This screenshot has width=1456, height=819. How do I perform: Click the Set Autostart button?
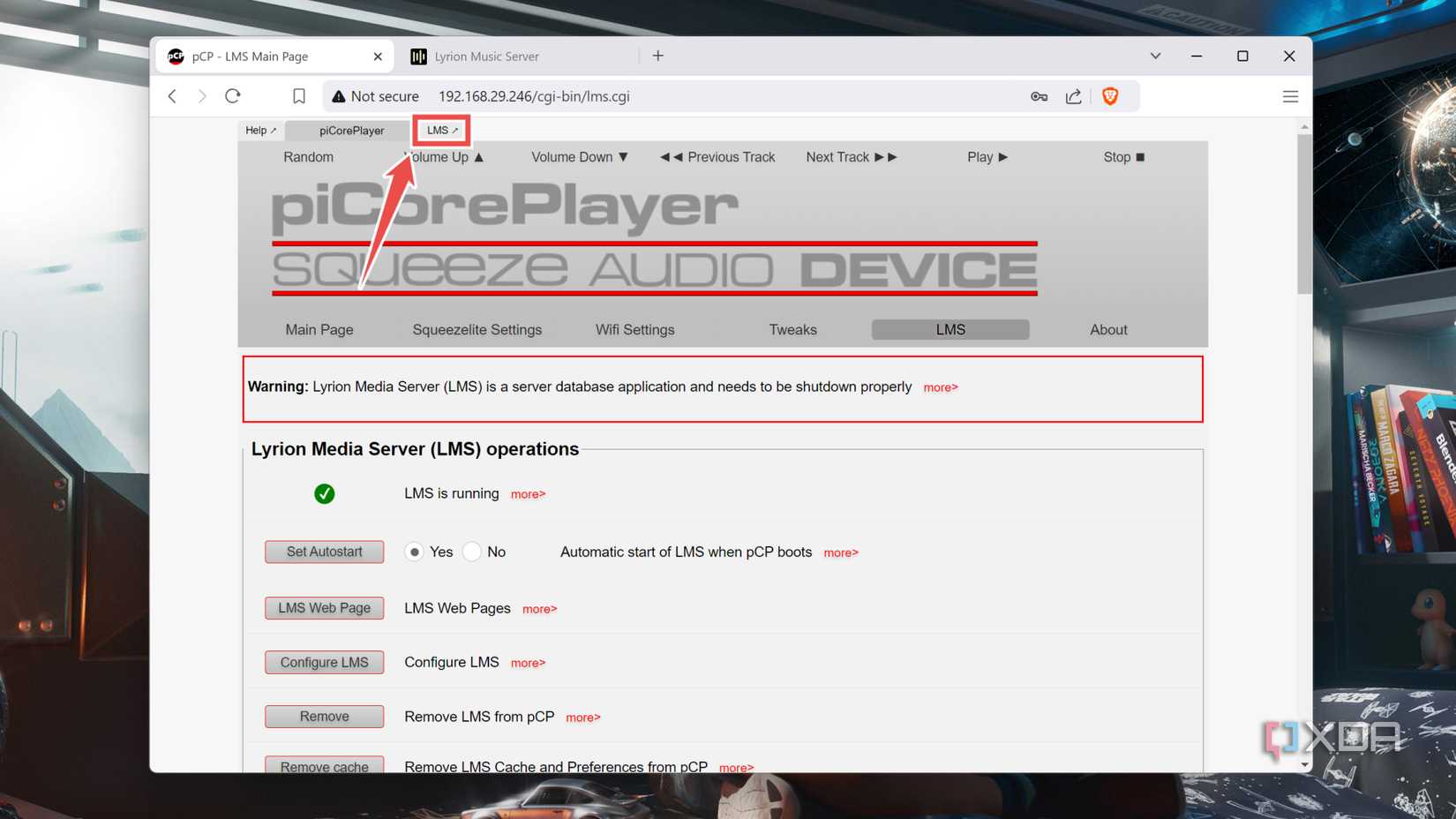point(324,551)
